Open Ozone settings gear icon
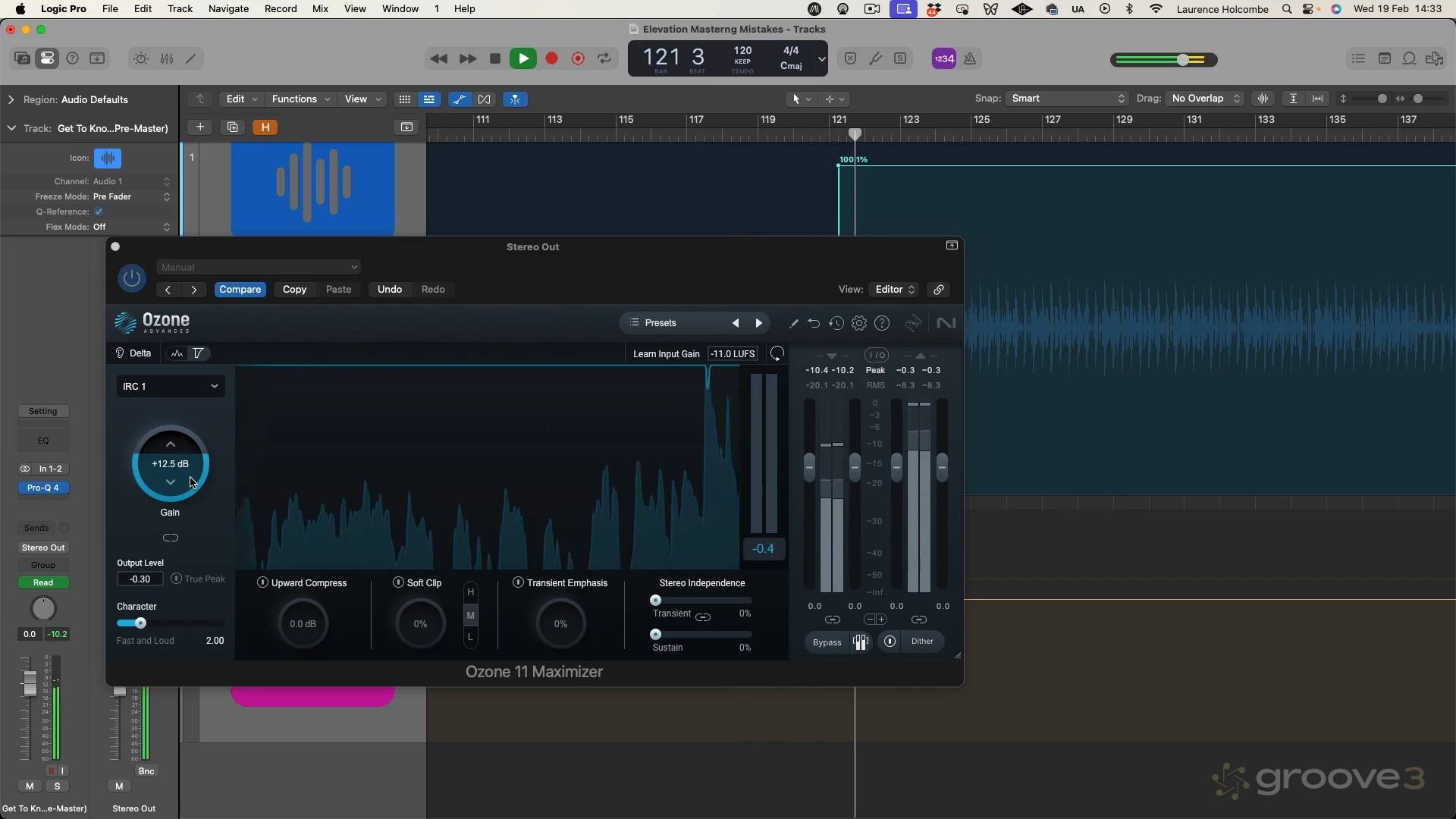The height and width of the screenshot is (819, 1456). coord(859,323)
